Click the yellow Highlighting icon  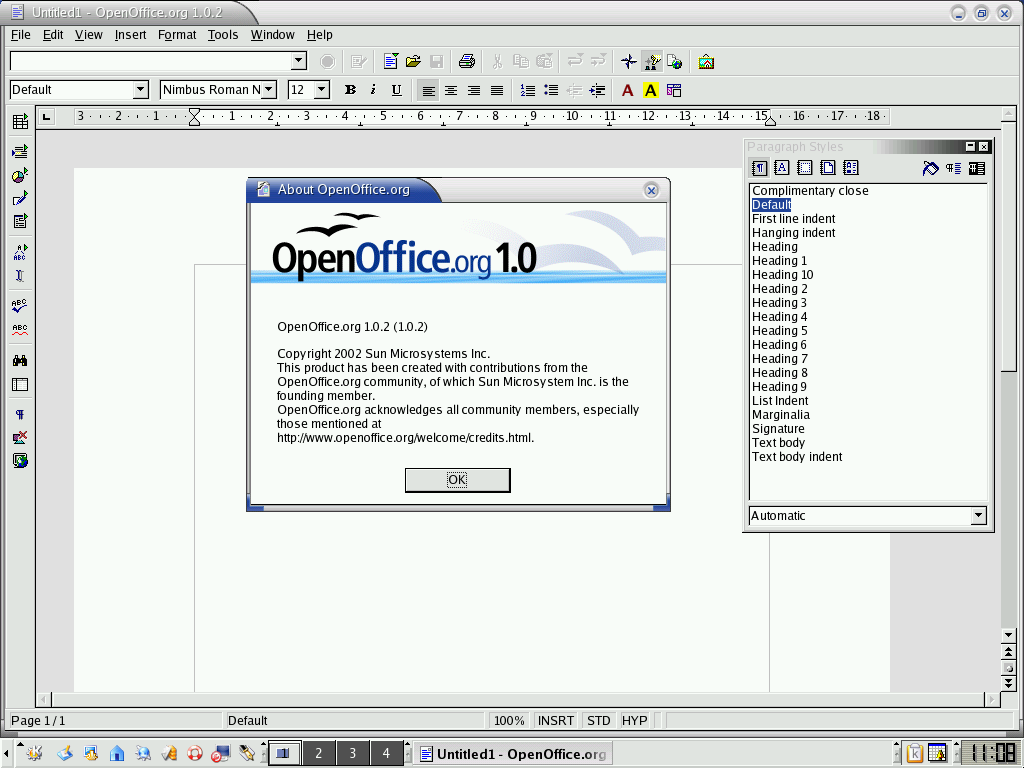point(650,90)
